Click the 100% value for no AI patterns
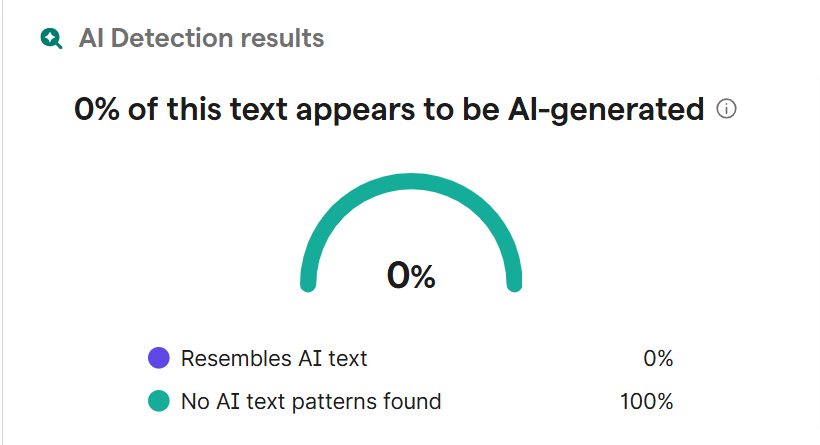Screen dimensions: 820x445 [647, 402]
